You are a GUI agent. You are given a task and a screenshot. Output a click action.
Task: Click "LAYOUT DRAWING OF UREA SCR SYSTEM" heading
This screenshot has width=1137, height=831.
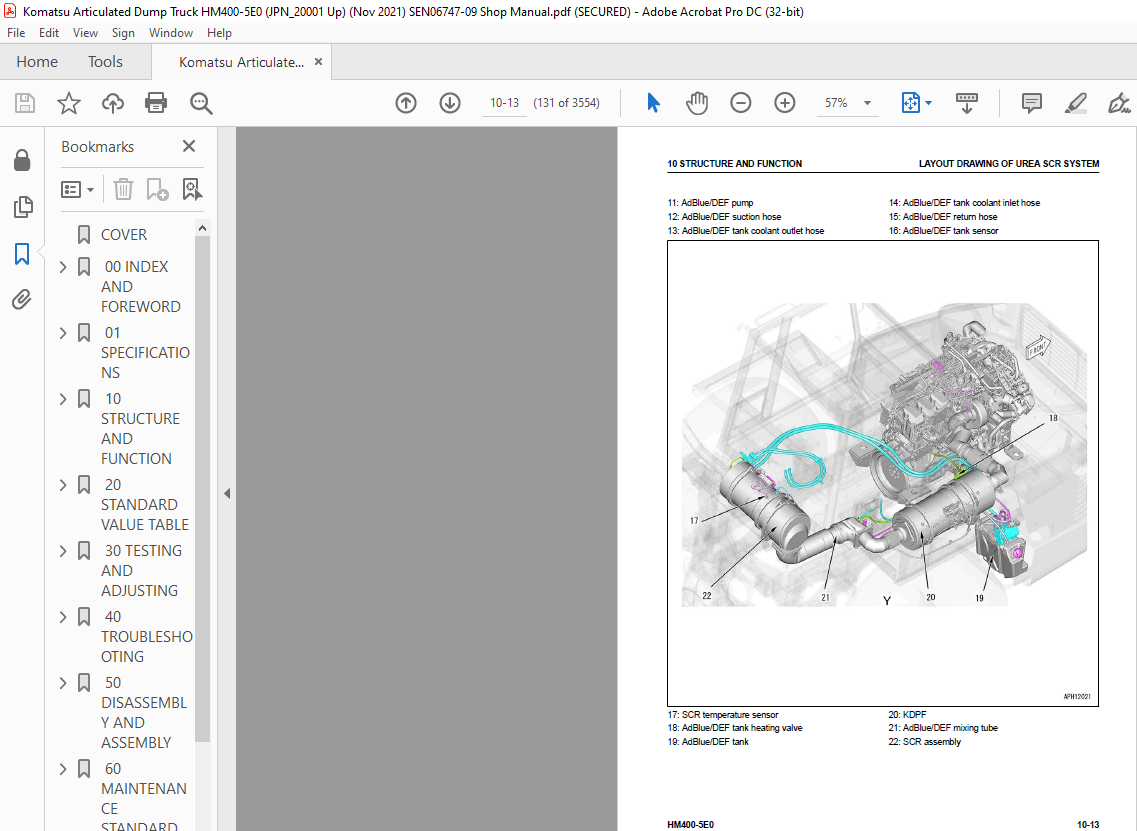point(1009,164)
